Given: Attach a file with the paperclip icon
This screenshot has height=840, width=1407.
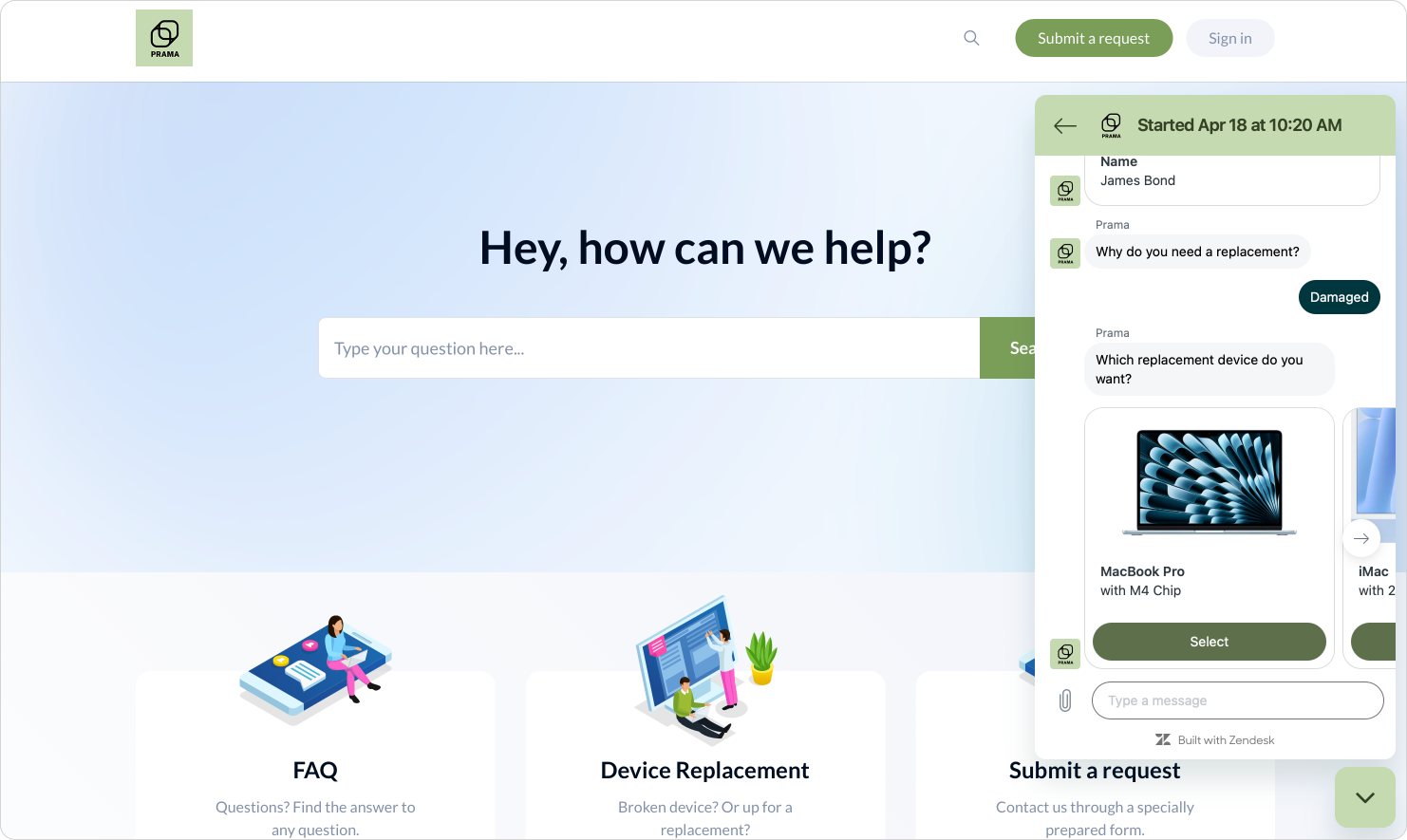Looking at the screenshot, I should tap(1065, 700).
